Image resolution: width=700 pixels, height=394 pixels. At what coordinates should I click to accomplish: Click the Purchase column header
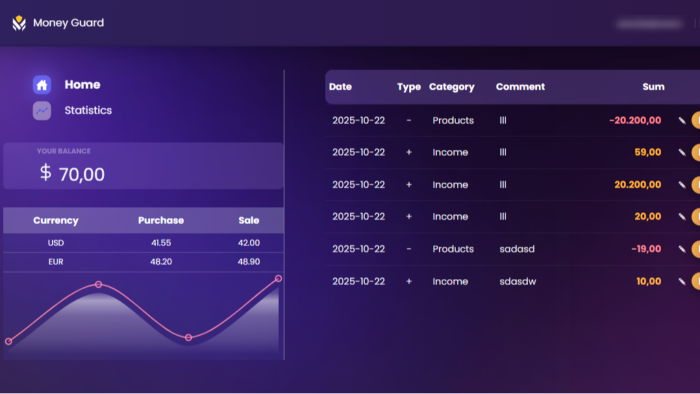point(161,220)
